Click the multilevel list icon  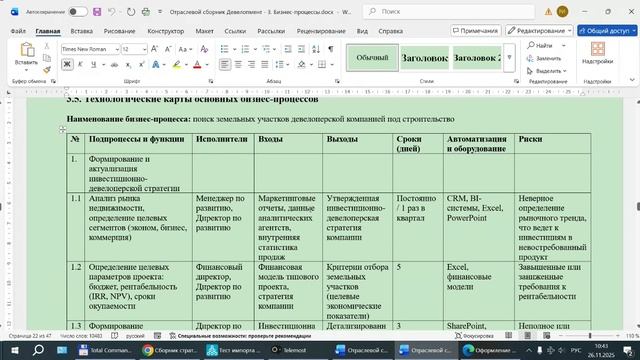point(266,49)
